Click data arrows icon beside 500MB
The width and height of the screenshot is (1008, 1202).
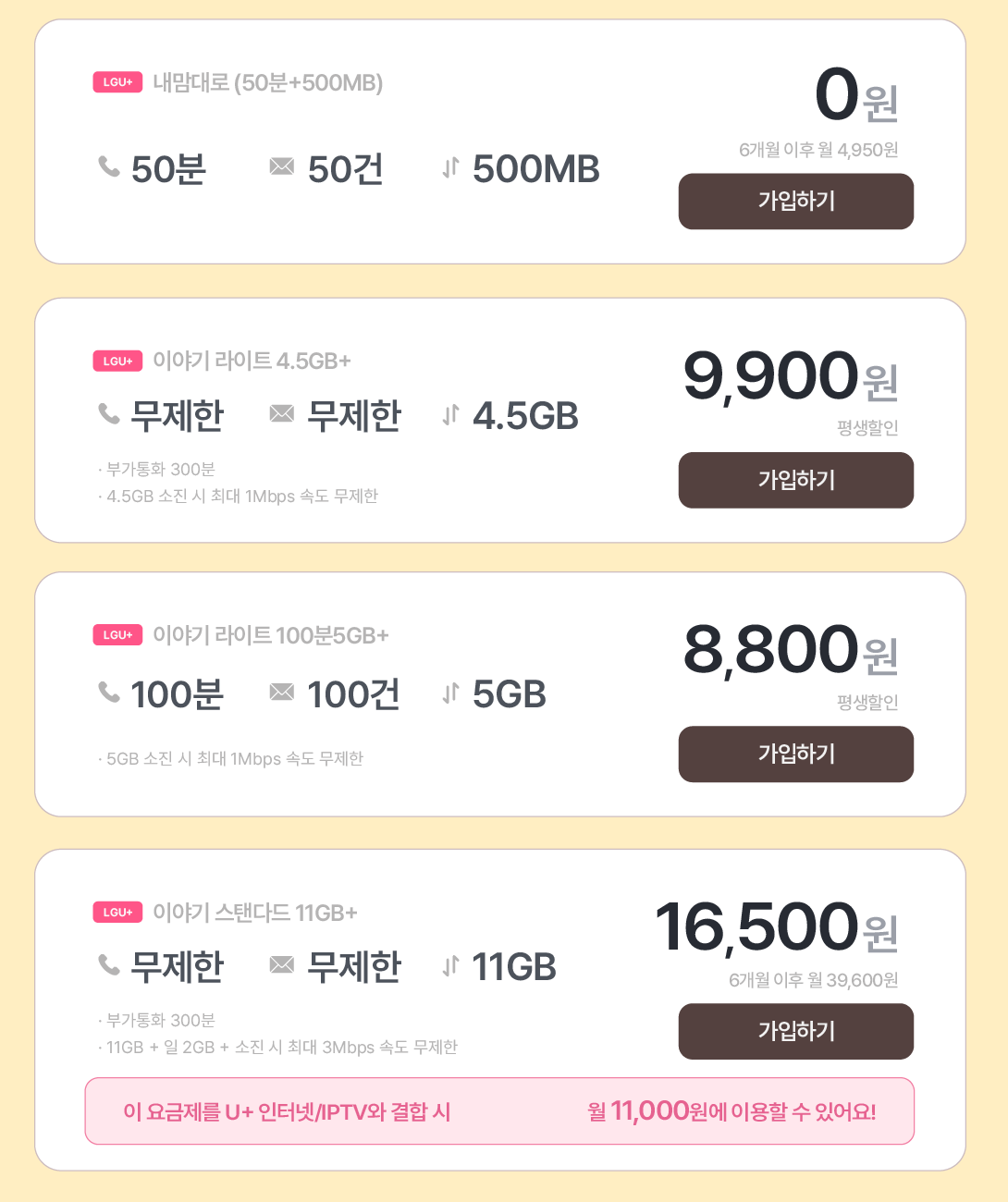pos(450,167)
